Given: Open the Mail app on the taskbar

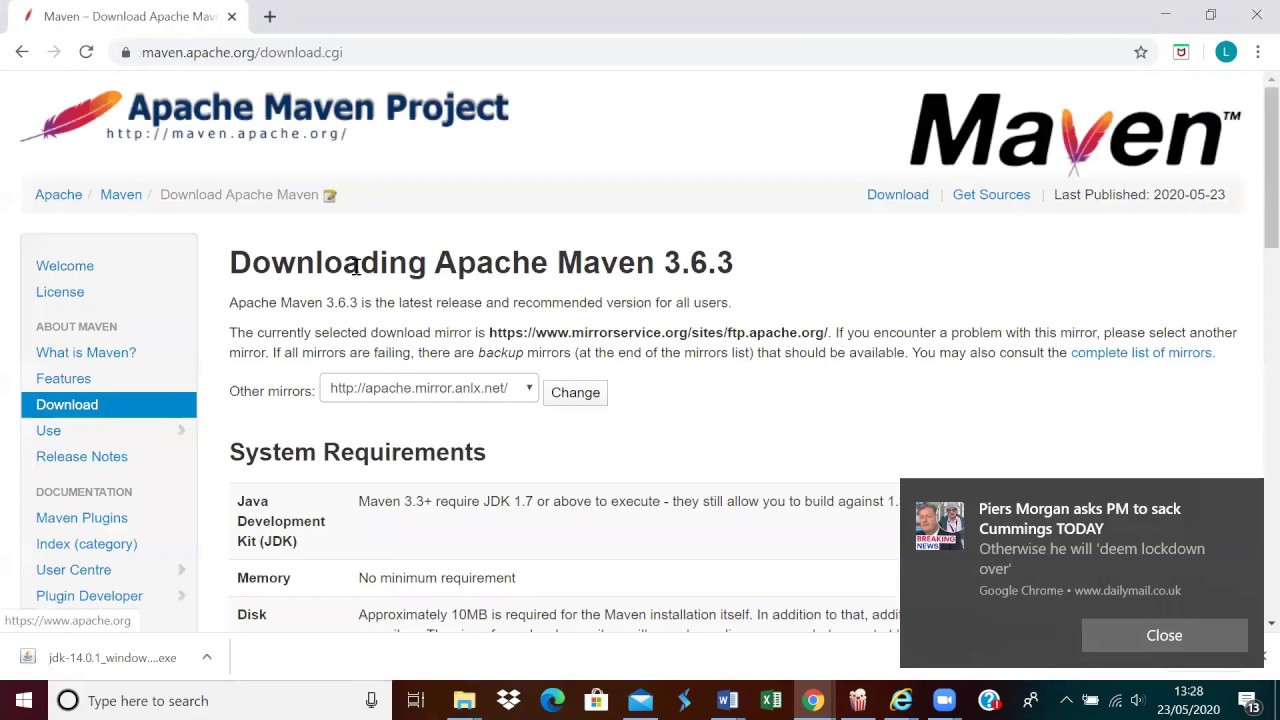Looking at the screenshot, I should 640,701.
